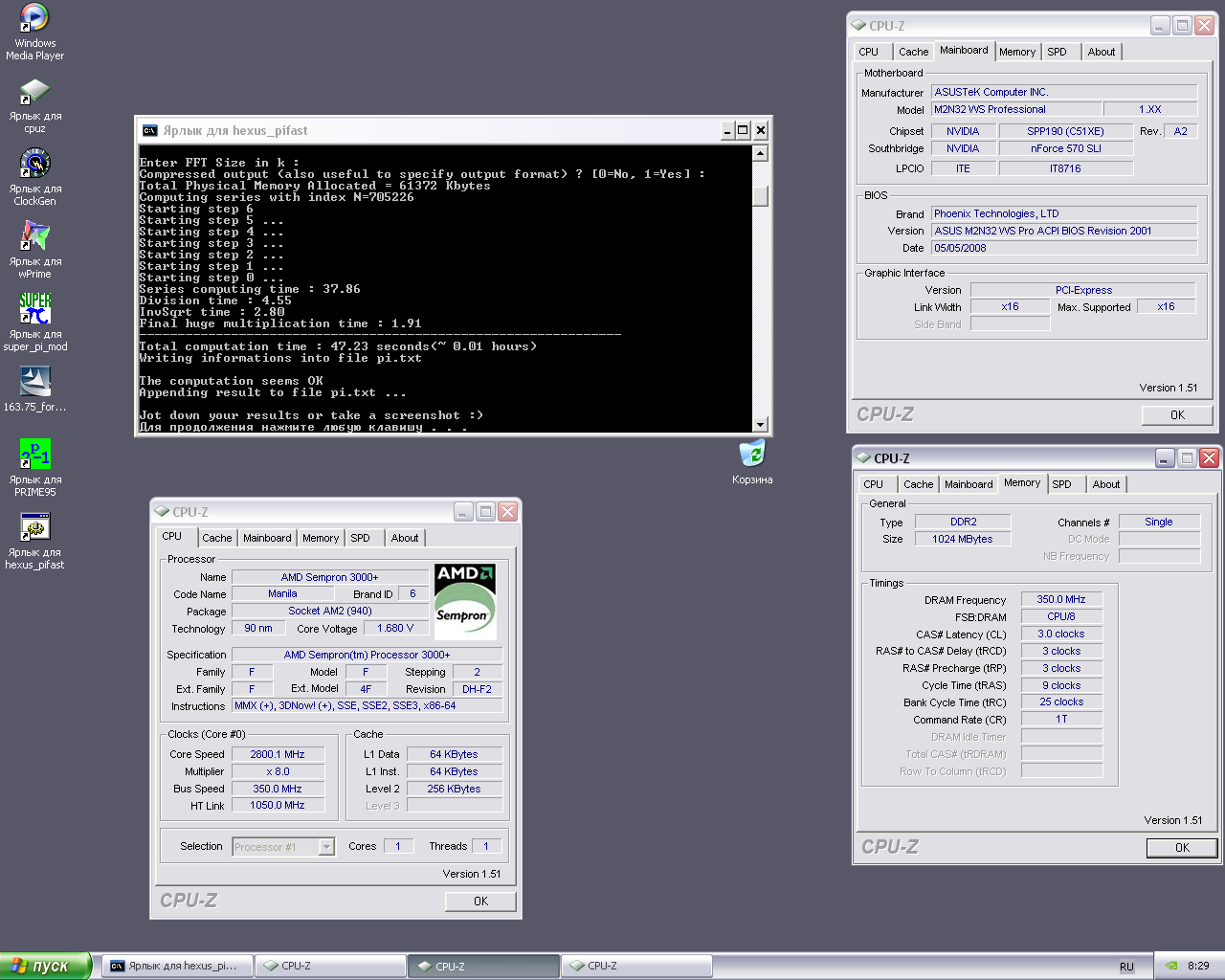Click the DRAM Frequency 350.0 MHz value

point(1061,599)
